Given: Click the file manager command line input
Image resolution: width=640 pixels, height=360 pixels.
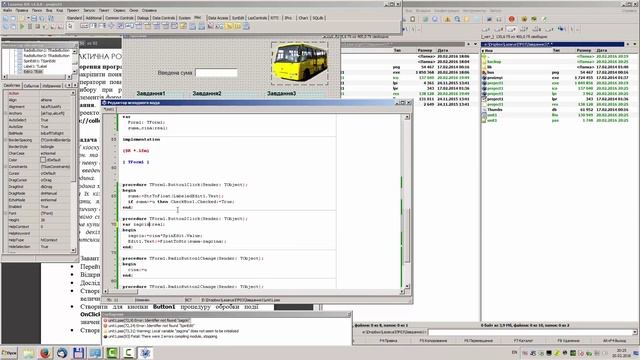Looking at the screenshot, I should 530,332.
